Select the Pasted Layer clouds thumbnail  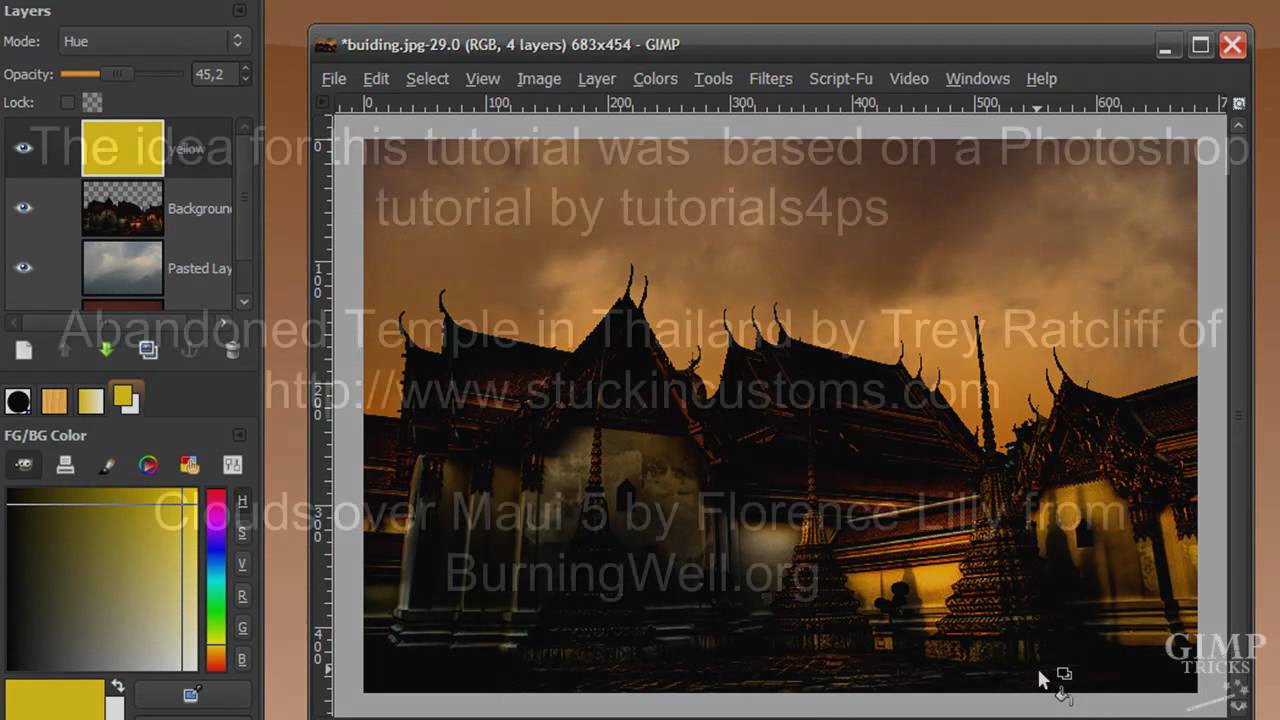(x=123, y=268)
